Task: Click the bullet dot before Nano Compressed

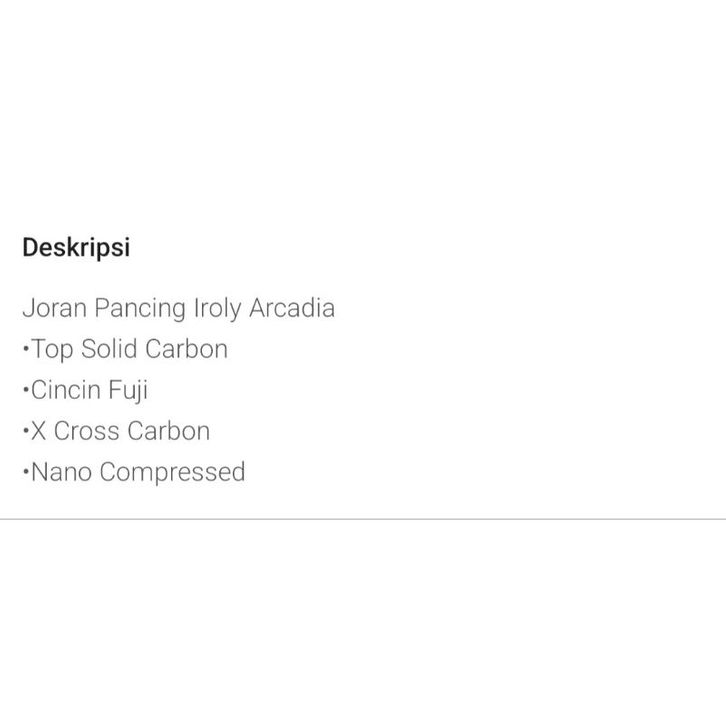Action: click(x=25, y=472)
